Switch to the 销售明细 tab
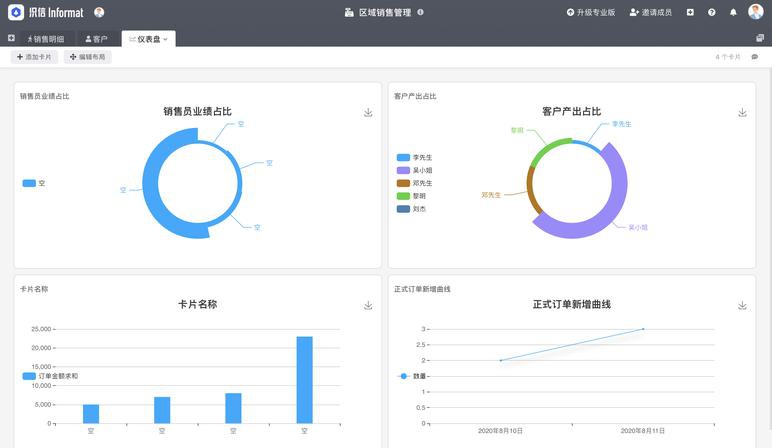The image size is (772, 448). tap(45, 39)
